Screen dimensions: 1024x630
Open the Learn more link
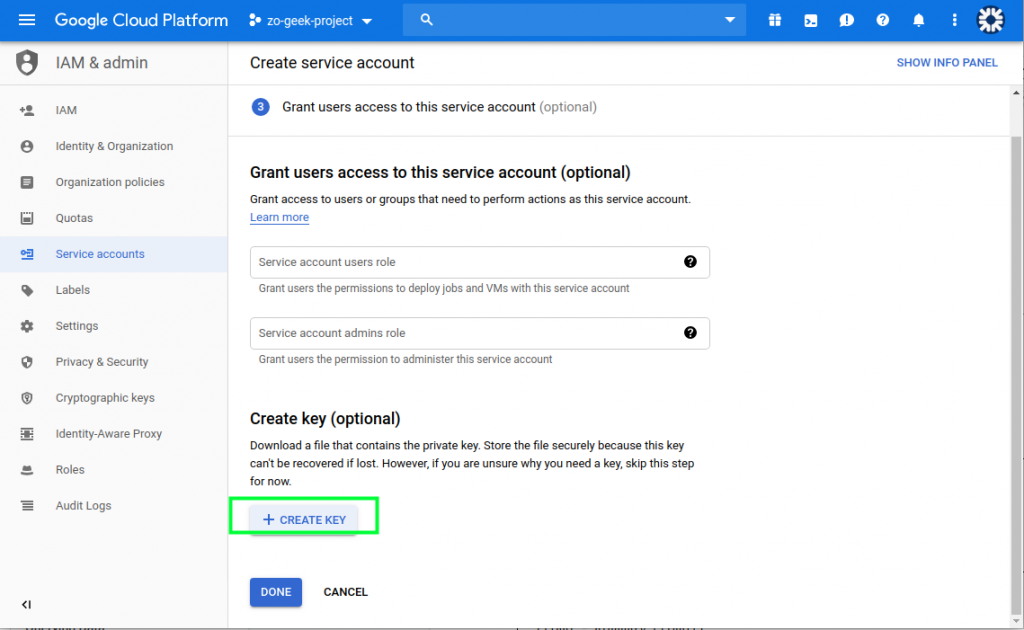(x=280, y=217)
